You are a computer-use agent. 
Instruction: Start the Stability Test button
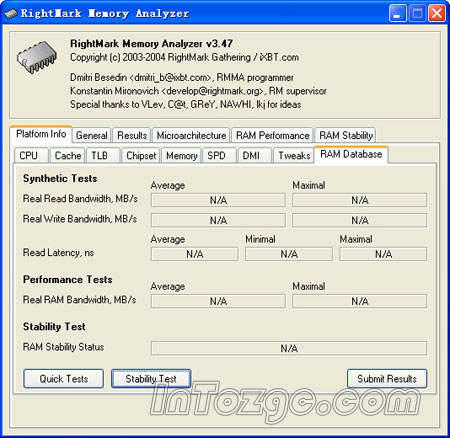tap(151, 379)
